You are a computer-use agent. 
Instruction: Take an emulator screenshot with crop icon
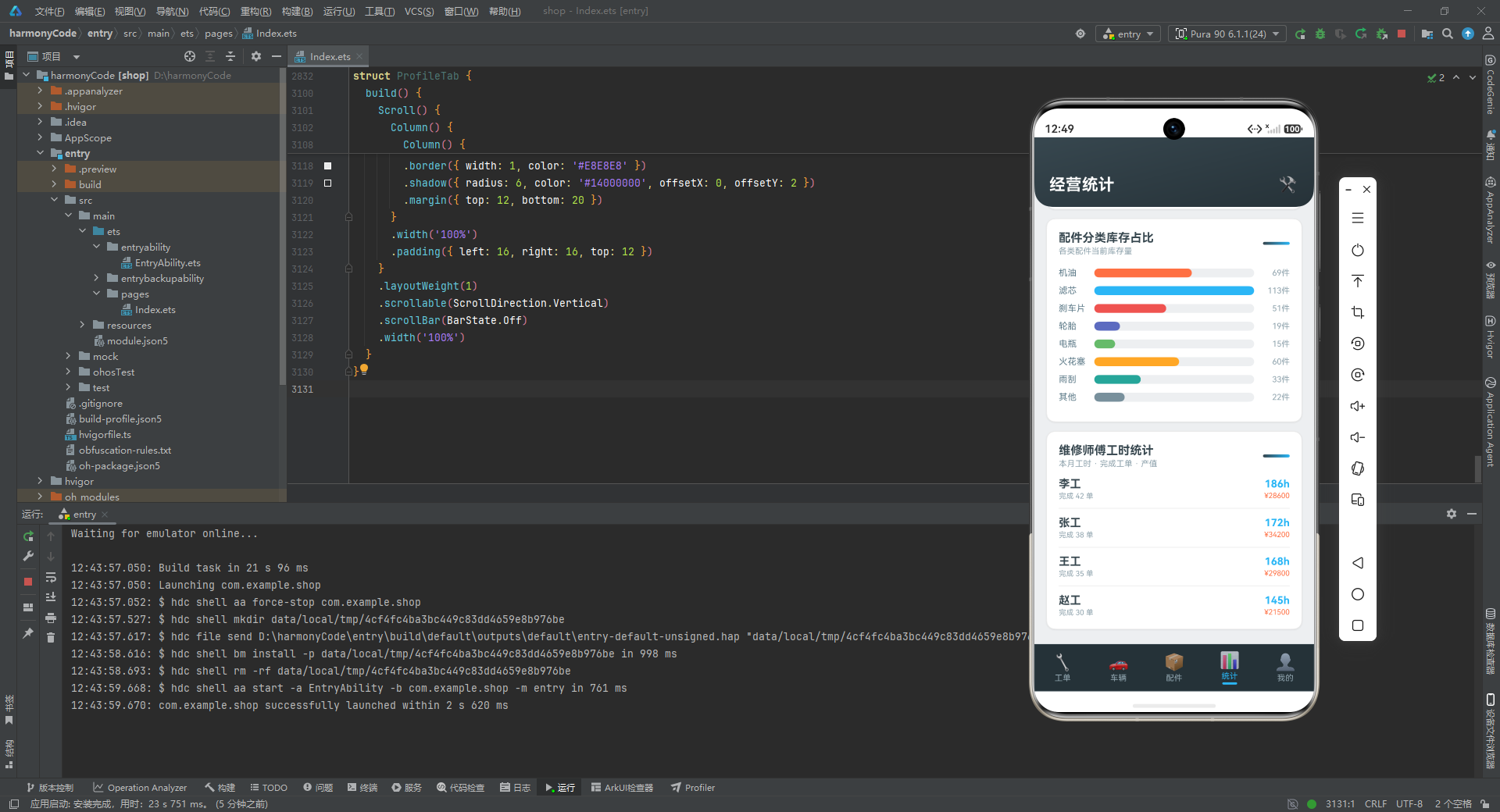pos(1358,312)
